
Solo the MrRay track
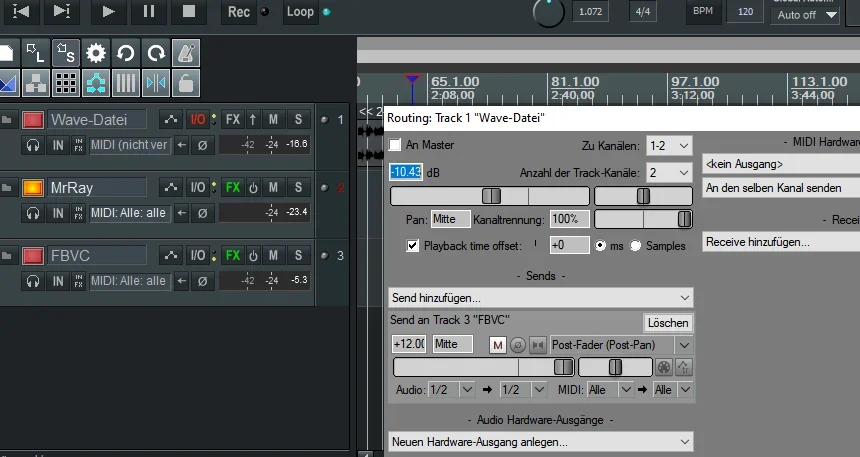pos(298,187)
